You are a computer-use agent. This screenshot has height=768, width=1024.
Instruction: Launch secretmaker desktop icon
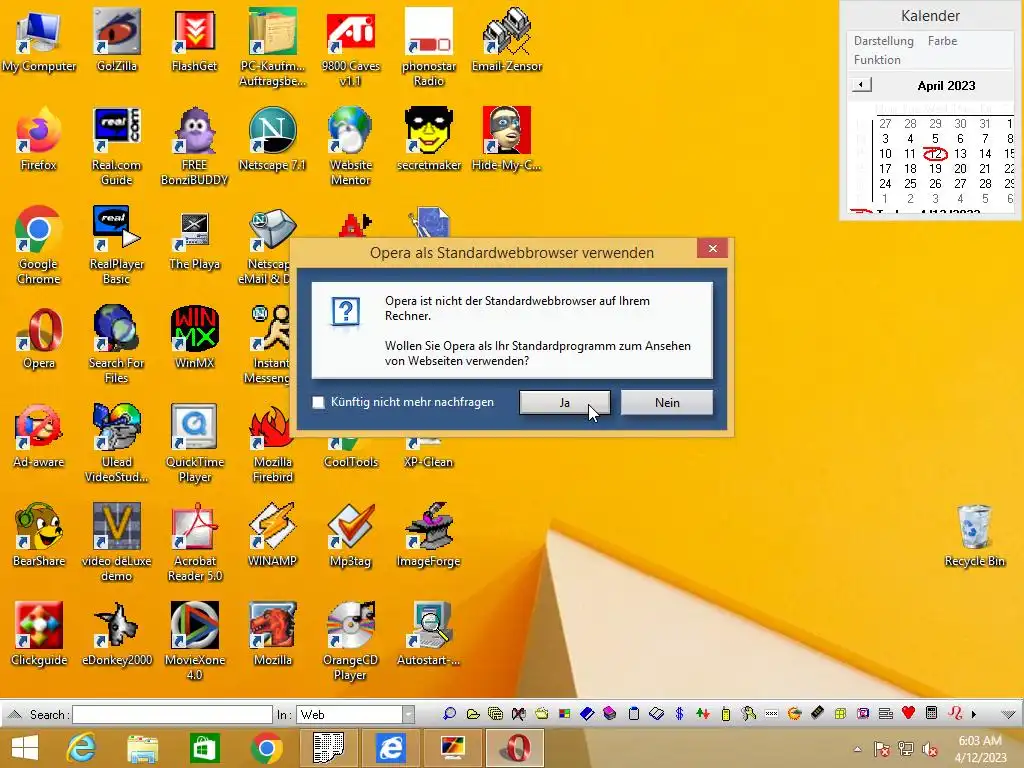click(x=428, y=139)
